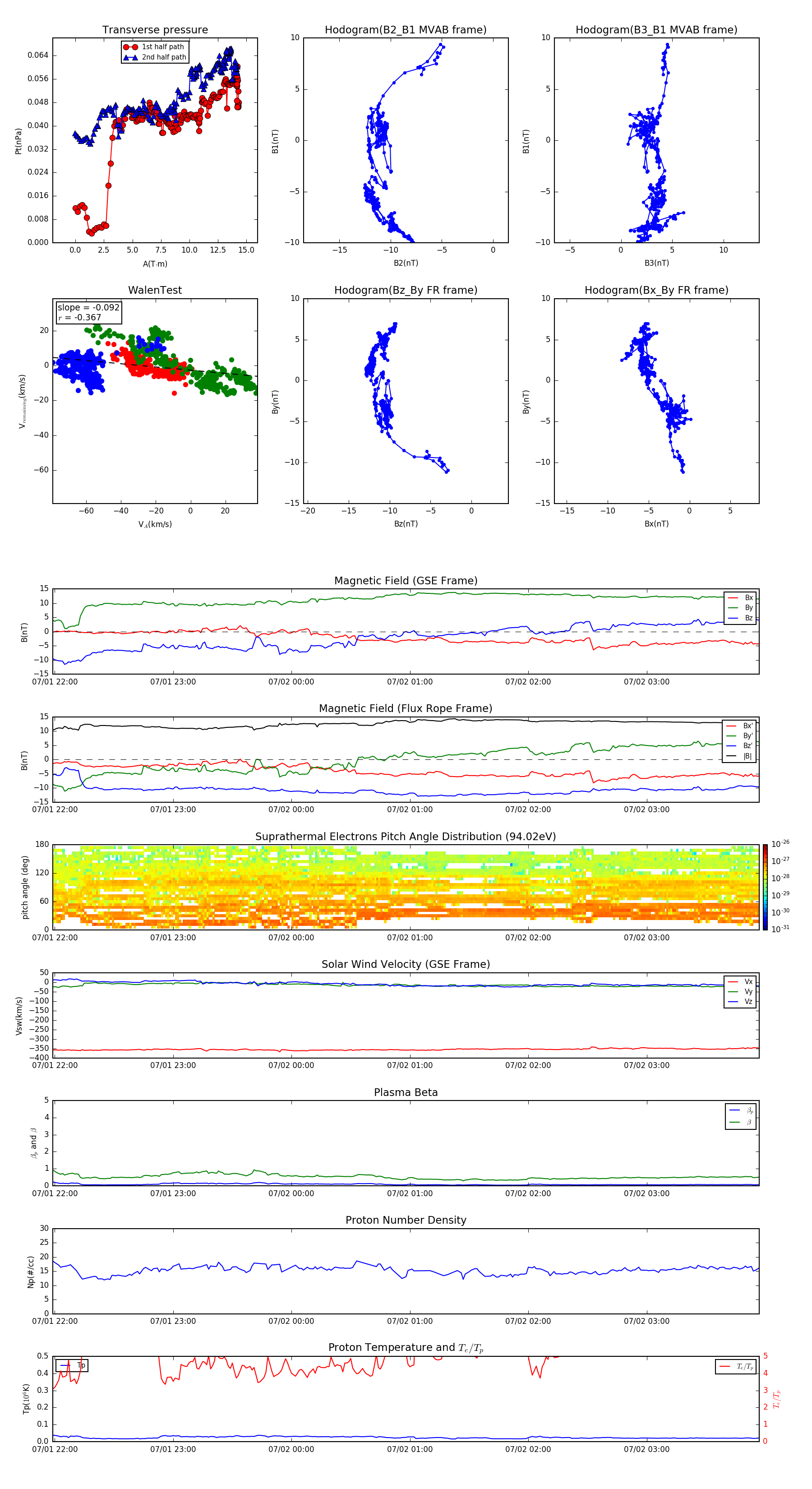
Task: Select the "Vz" legend entry
Action: [740, 1002]
